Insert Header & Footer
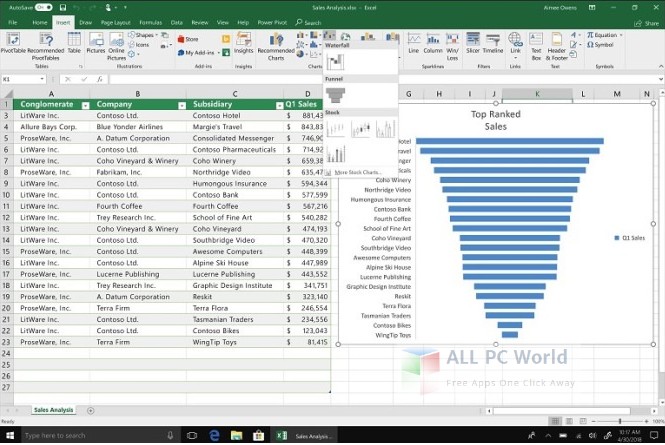Viewport: 665px width, 445px height. point(557,46)
